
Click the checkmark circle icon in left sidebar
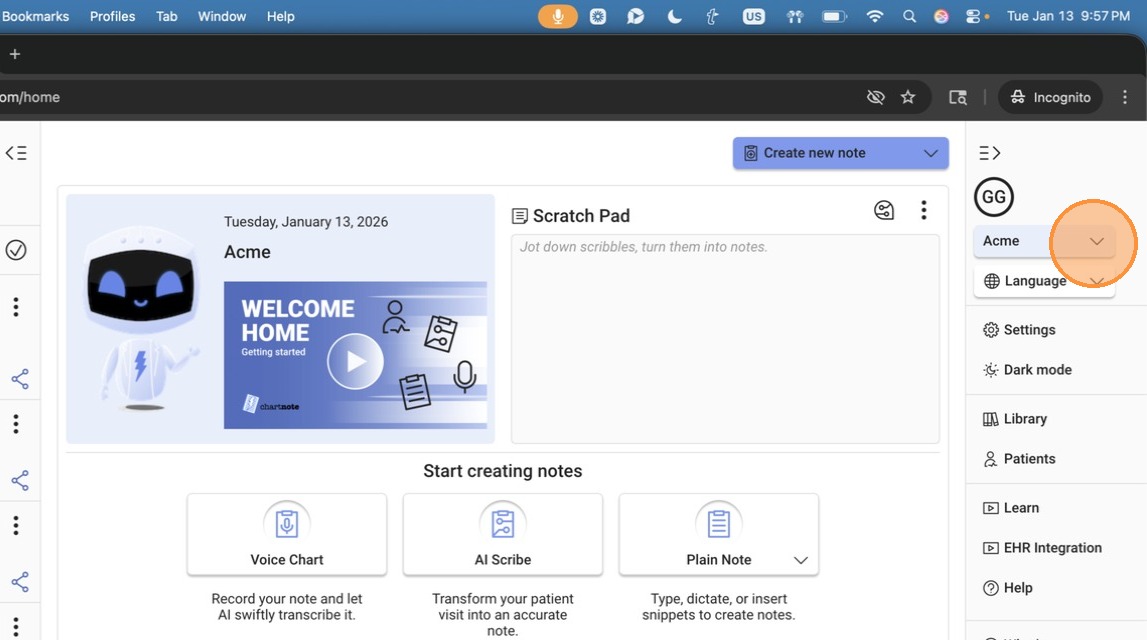pos(16,250)
